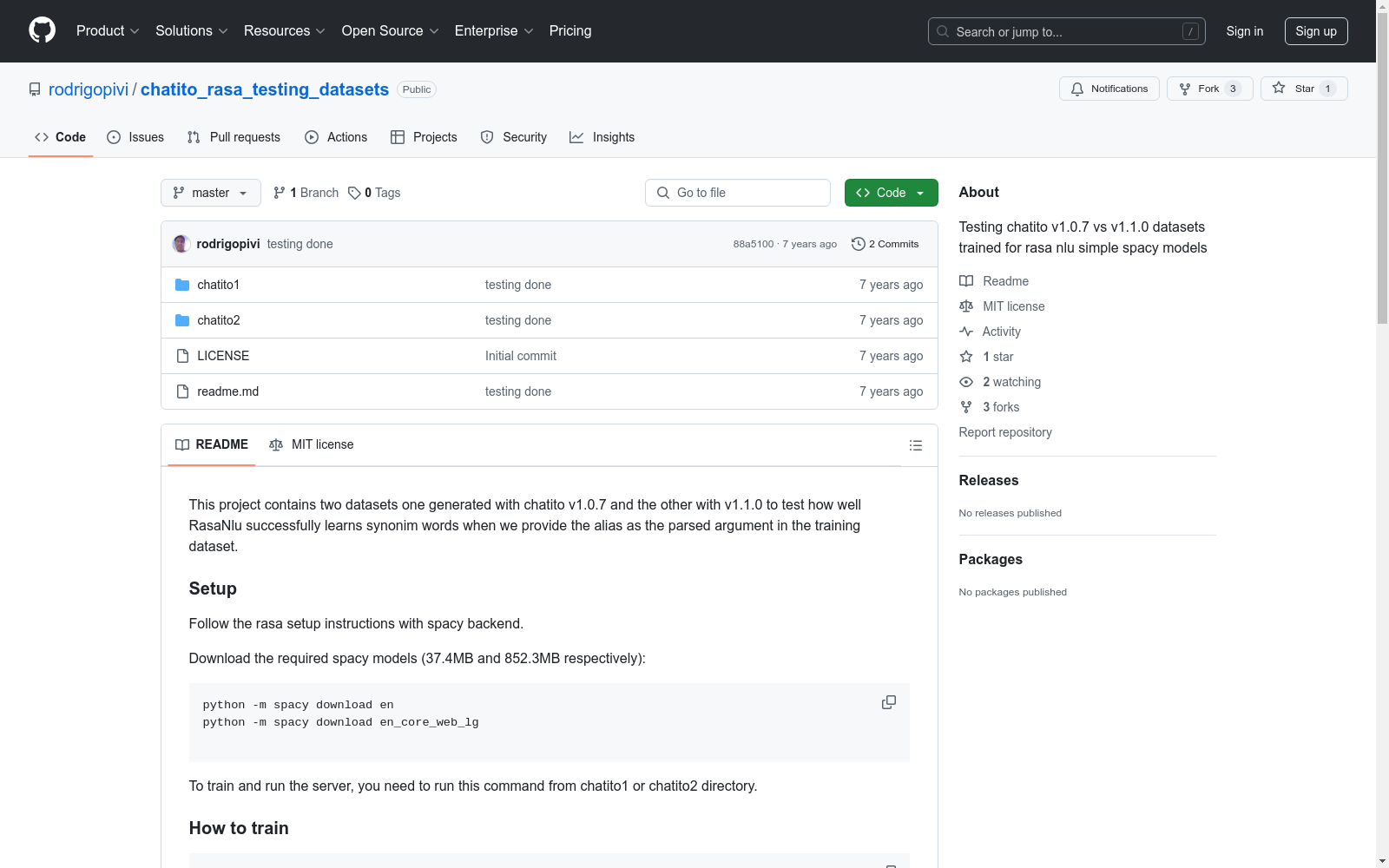
Task: Click the Sign up button
Action: (1316, 31)
